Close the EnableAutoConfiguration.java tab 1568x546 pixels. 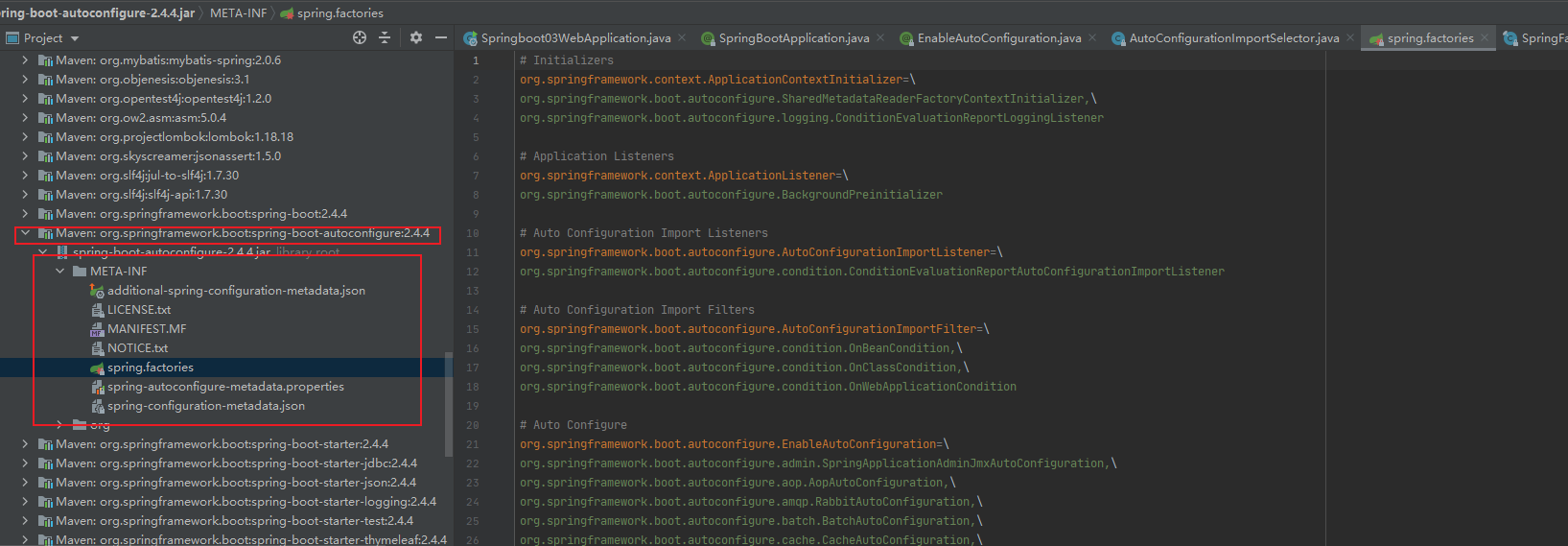(x=1092, y=37)
